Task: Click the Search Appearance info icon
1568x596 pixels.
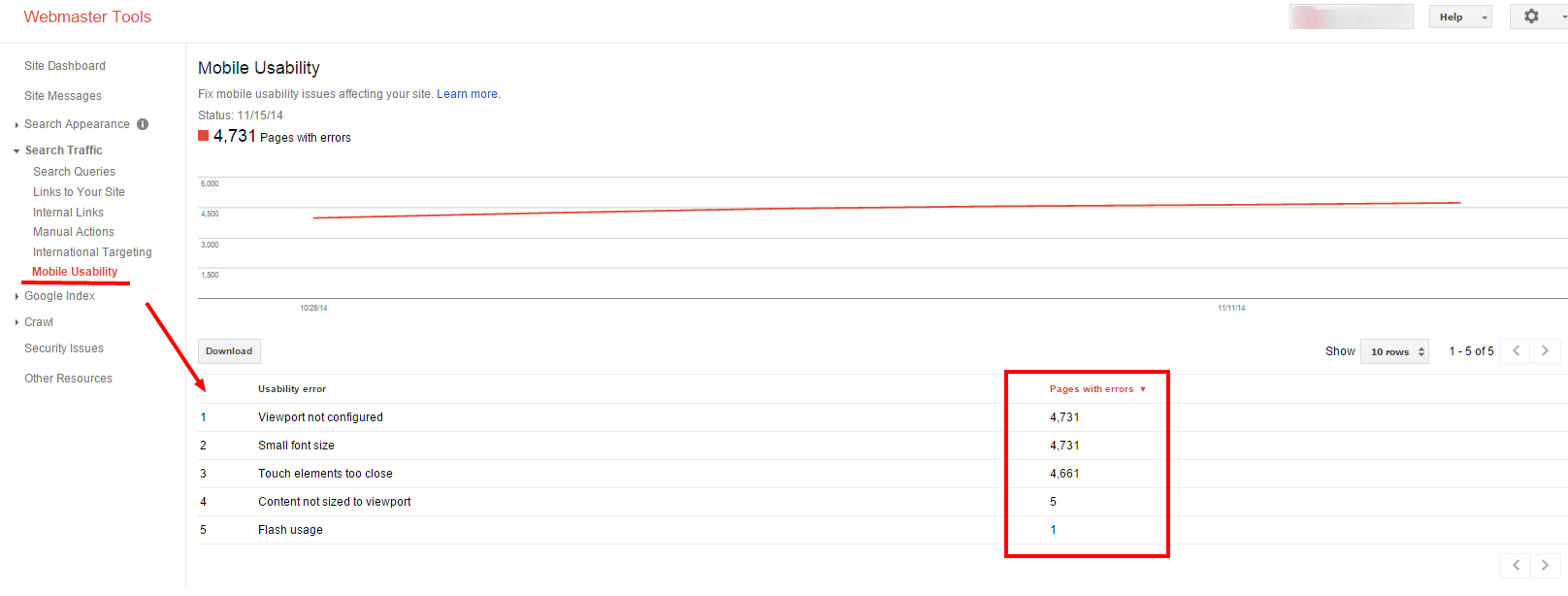Action: [x=143, y=124]
